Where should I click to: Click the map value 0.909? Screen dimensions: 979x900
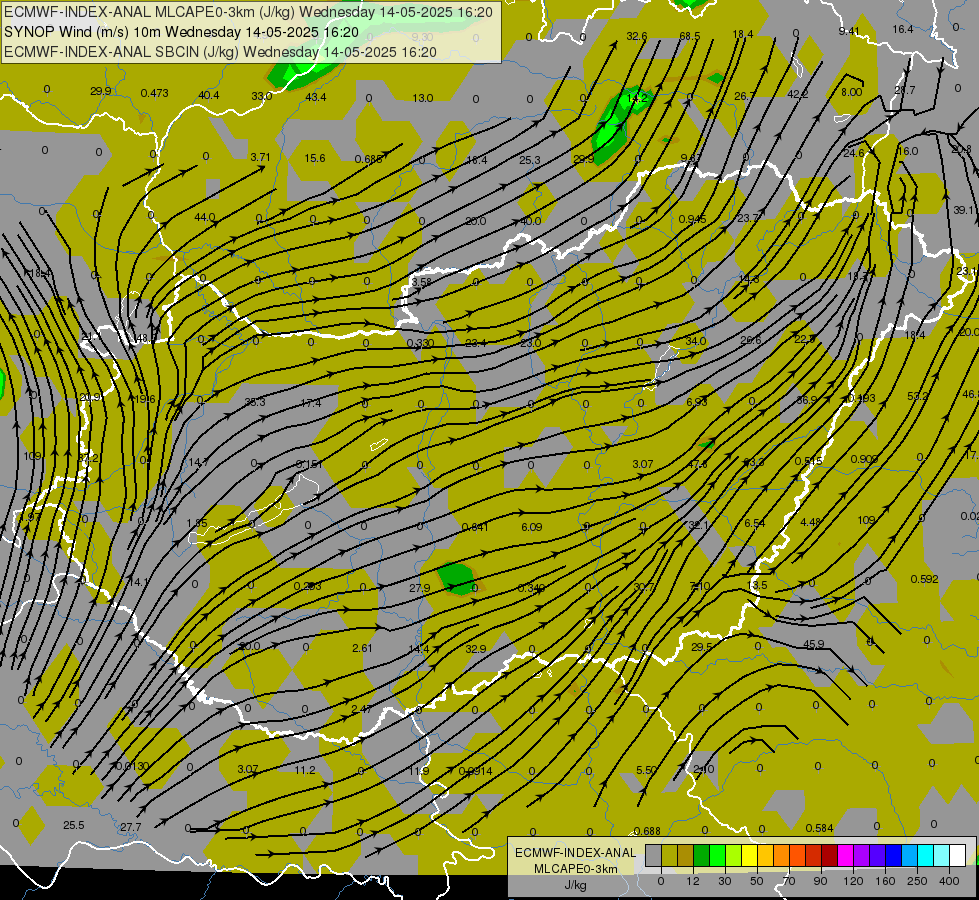coord(865,459)
